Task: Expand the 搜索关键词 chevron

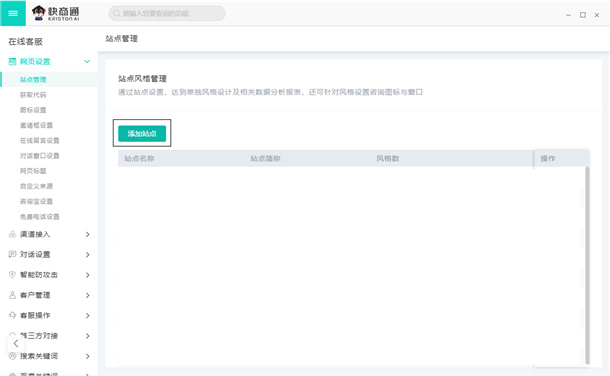Action: coord(88,356)
